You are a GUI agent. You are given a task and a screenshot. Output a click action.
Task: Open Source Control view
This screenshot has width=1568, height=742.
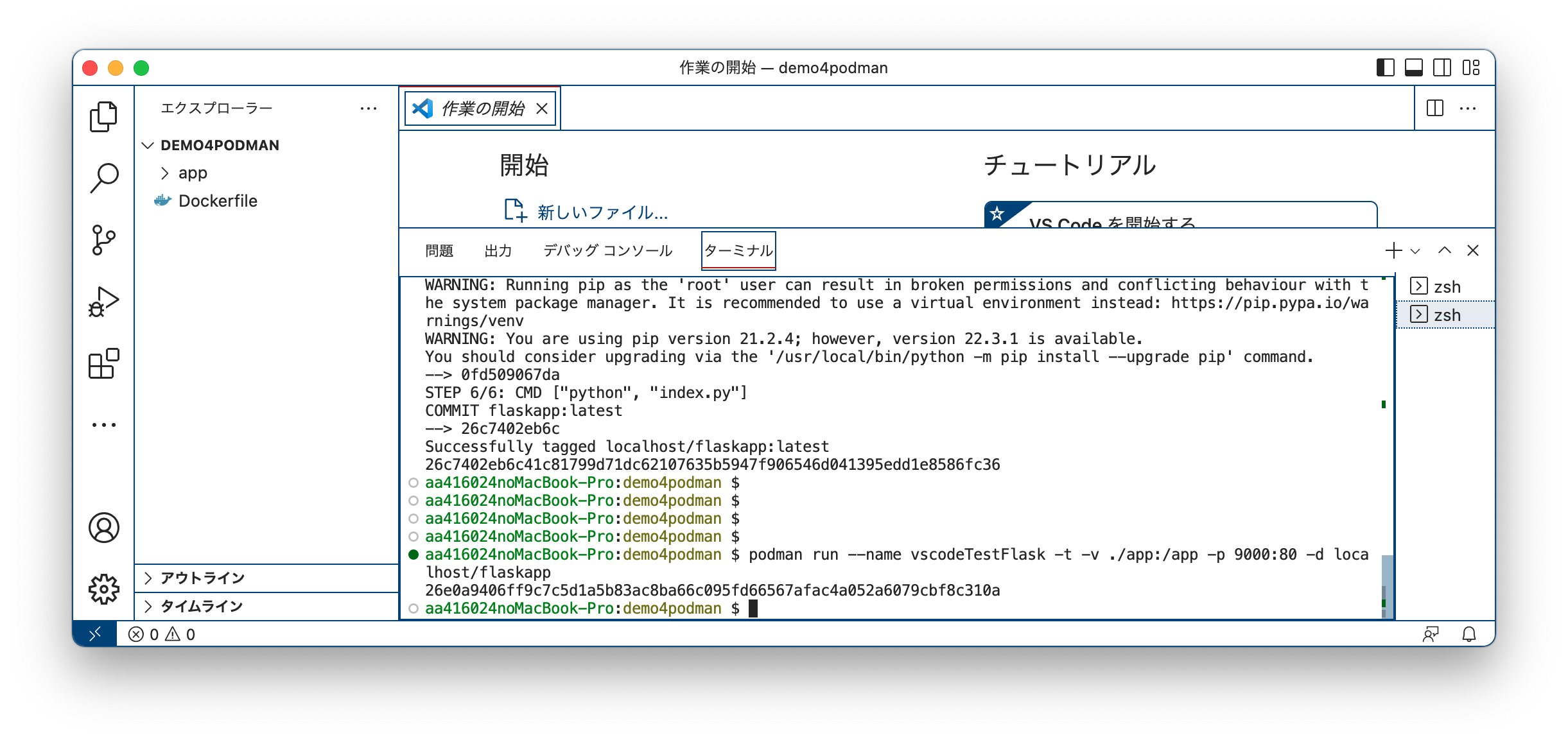tap(103, 238)
